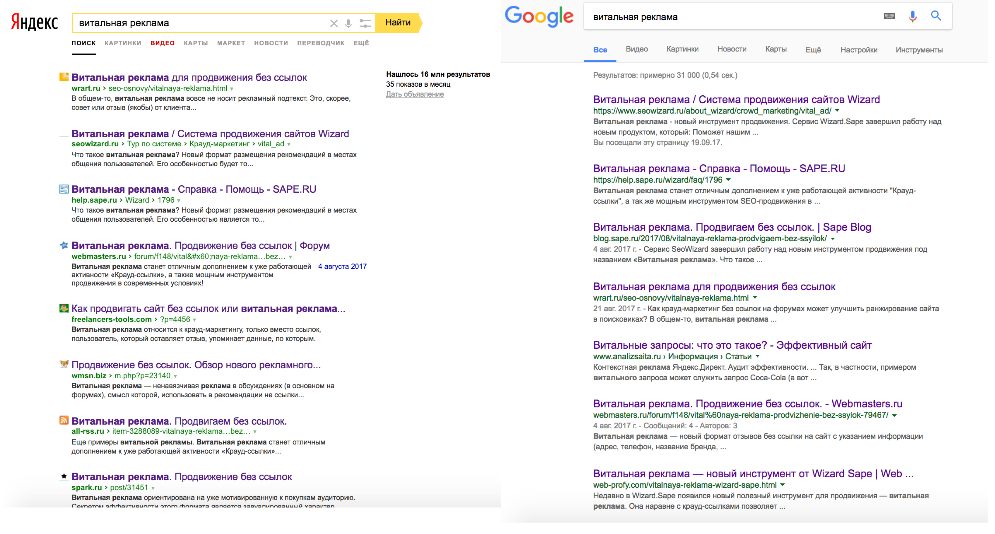Switch to Yandex Видео tab

tap(162, 43)
